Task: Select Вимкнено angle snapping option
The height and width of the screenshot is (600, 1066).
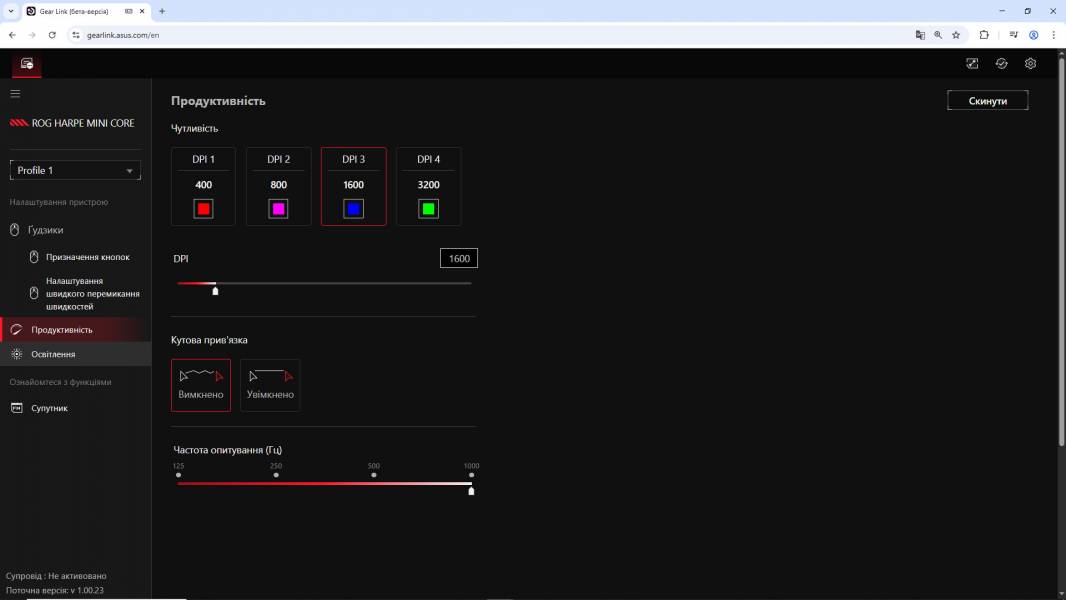Action: pos(201,385)
